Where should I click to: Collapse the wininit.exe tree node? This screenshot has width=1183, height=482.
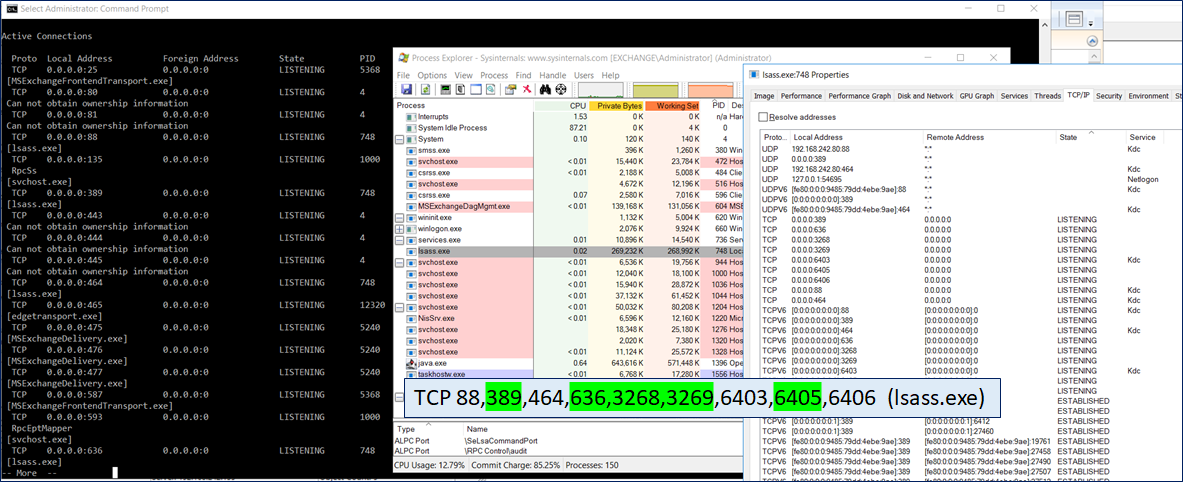tap(401, 217)
